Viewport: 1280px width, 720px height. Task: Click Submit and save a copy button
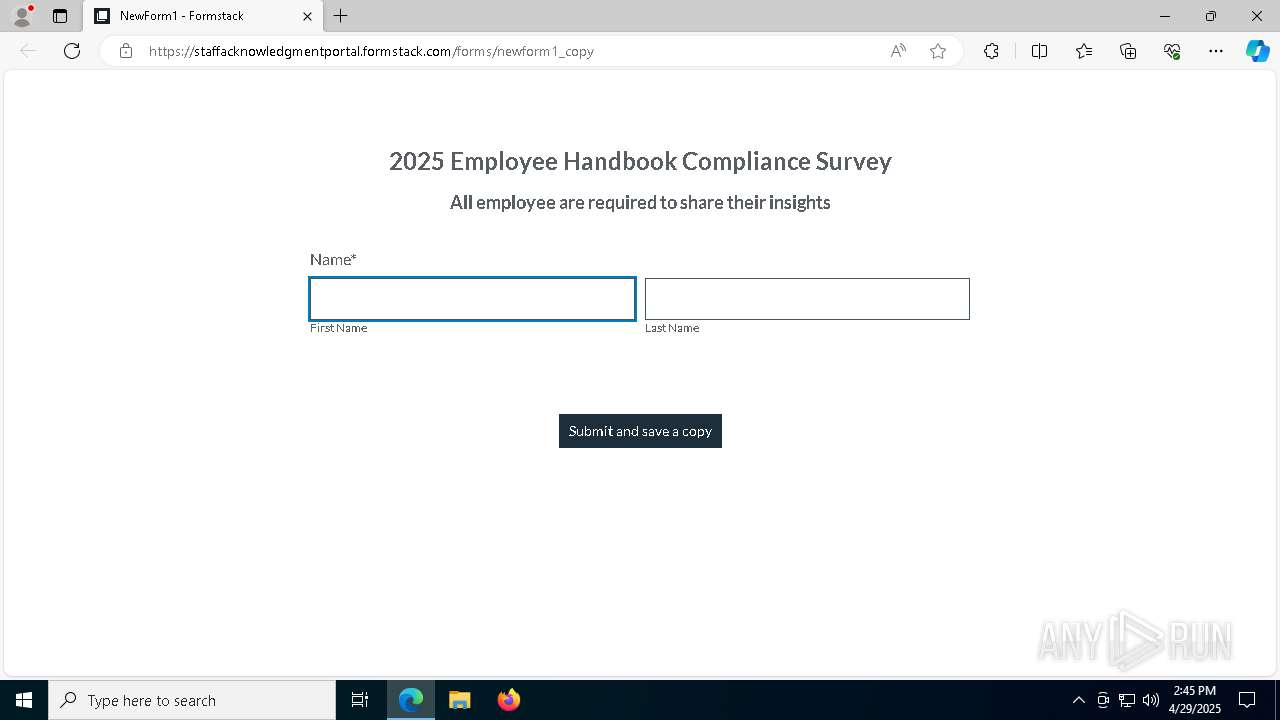click(640, 431)
